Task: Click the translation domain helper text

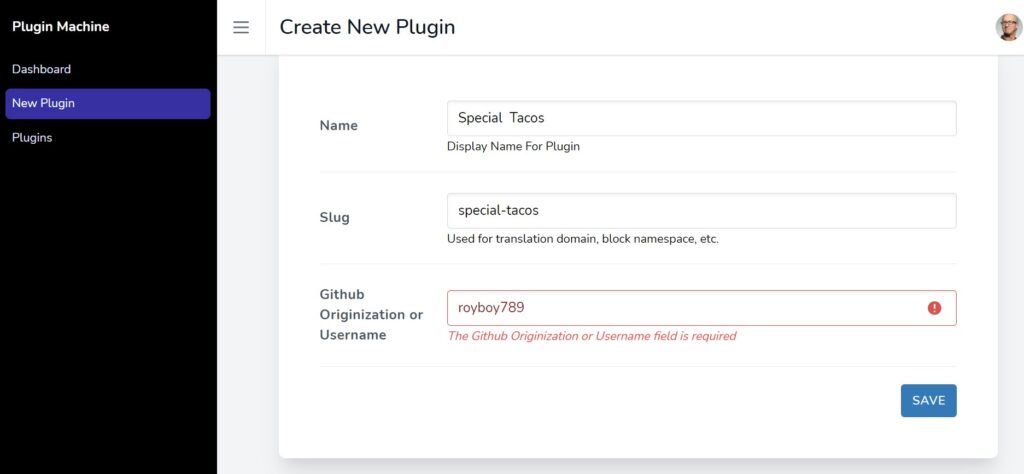Action: point(583,239)
